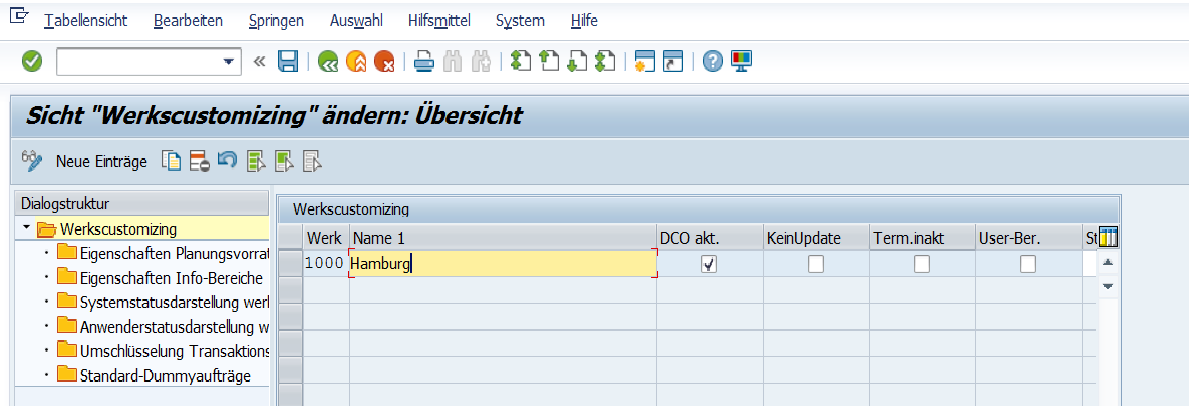Viewport: 1189px width, 408px height.
Task: Open the table column settings icon
Action: pyautogui.click(x=1107, y=238)
